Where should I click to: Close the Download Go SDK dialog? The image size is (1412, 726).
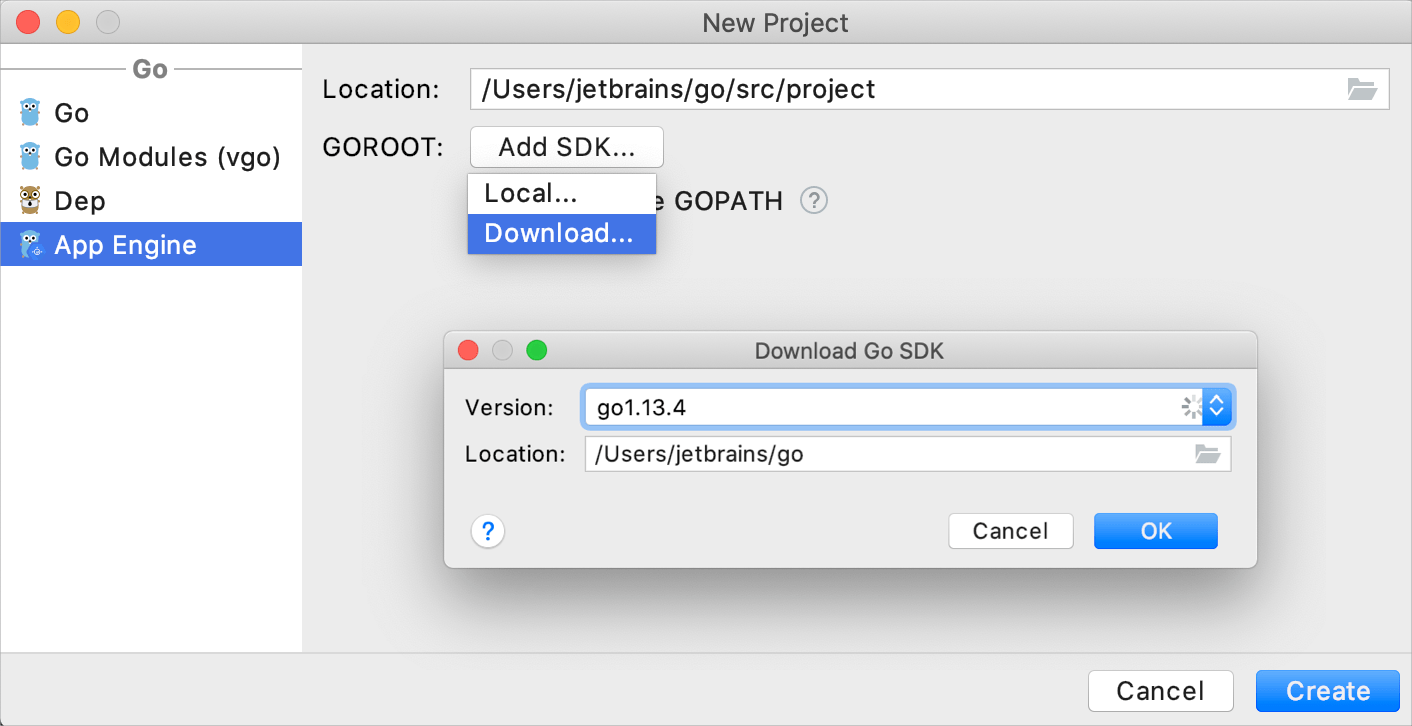coord(468,350)
